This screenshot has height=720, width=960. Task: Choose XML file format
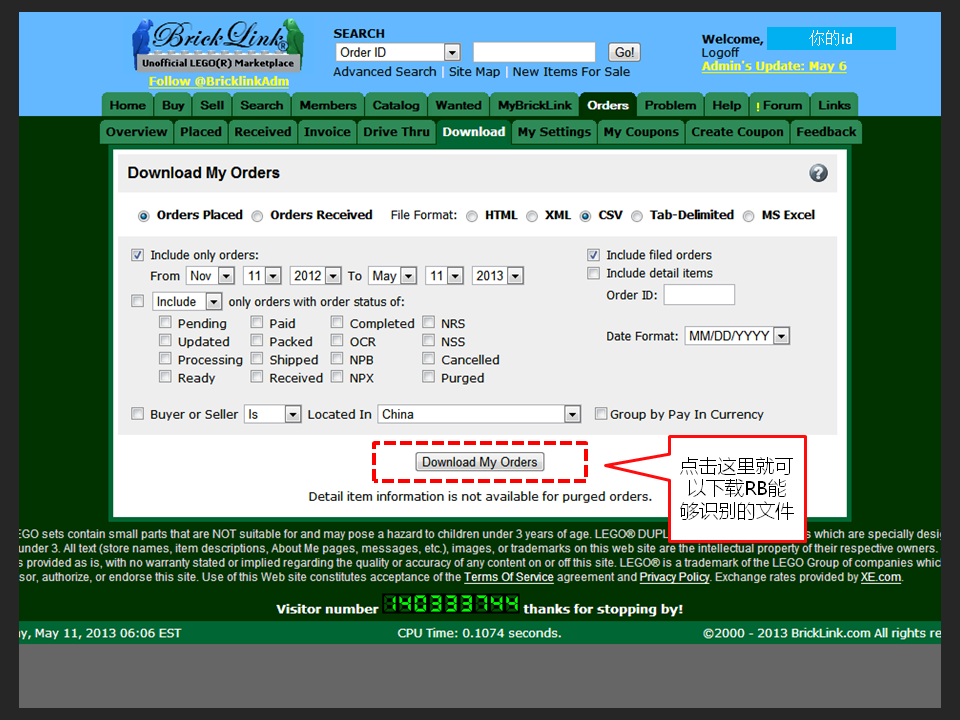click(x=532, y=216)
